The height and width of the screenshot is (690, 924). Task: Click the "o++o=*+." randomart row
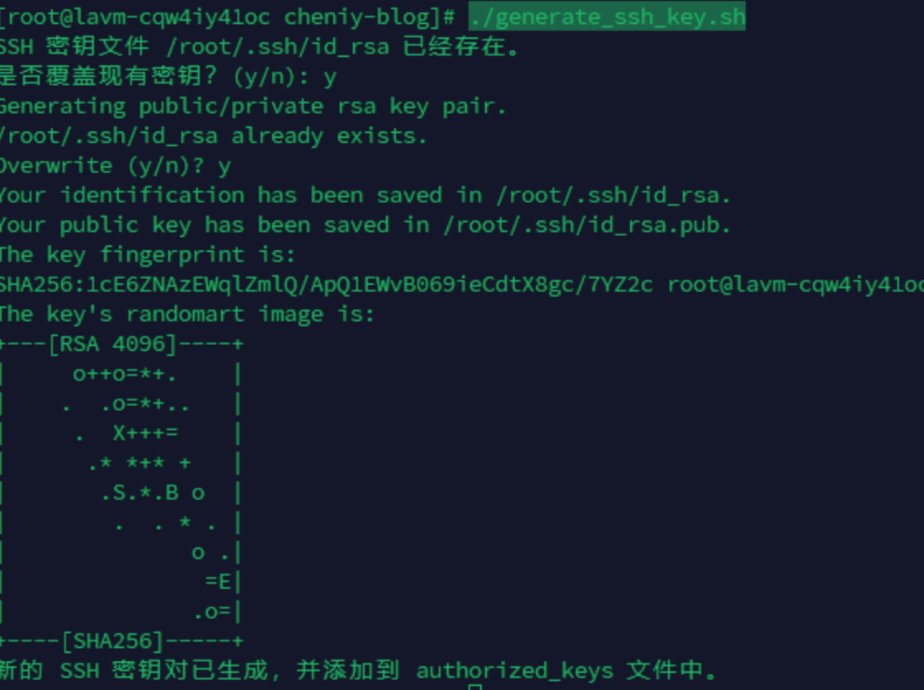[x=125, y=375]
